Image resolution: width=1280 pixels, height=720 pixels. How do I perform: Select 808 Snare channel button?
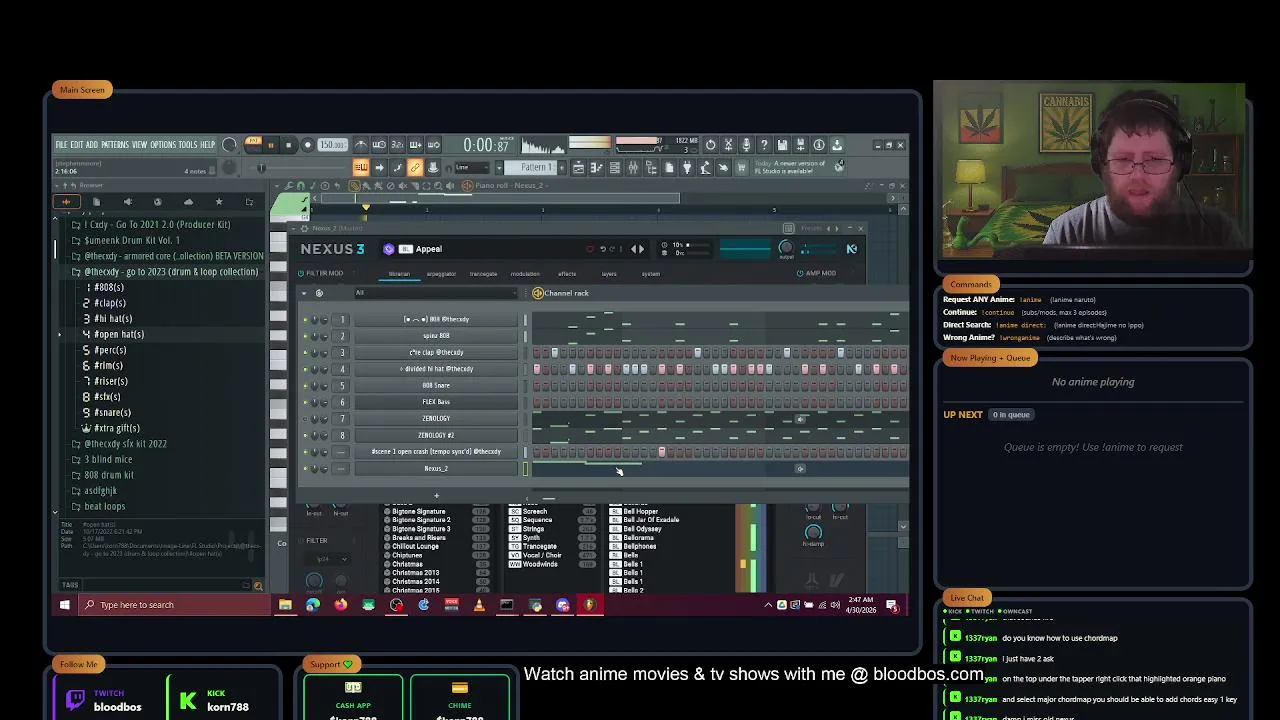click(x=436, y=385)
